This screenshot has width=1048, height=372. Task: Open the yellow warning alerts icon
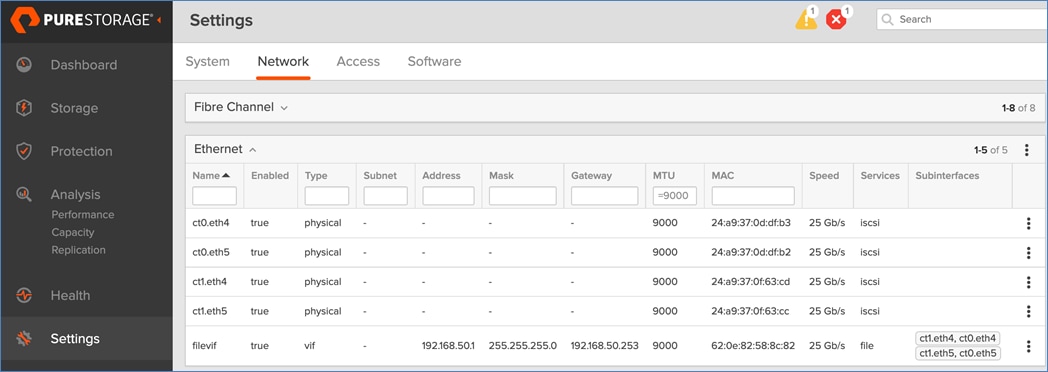[806, 19]
